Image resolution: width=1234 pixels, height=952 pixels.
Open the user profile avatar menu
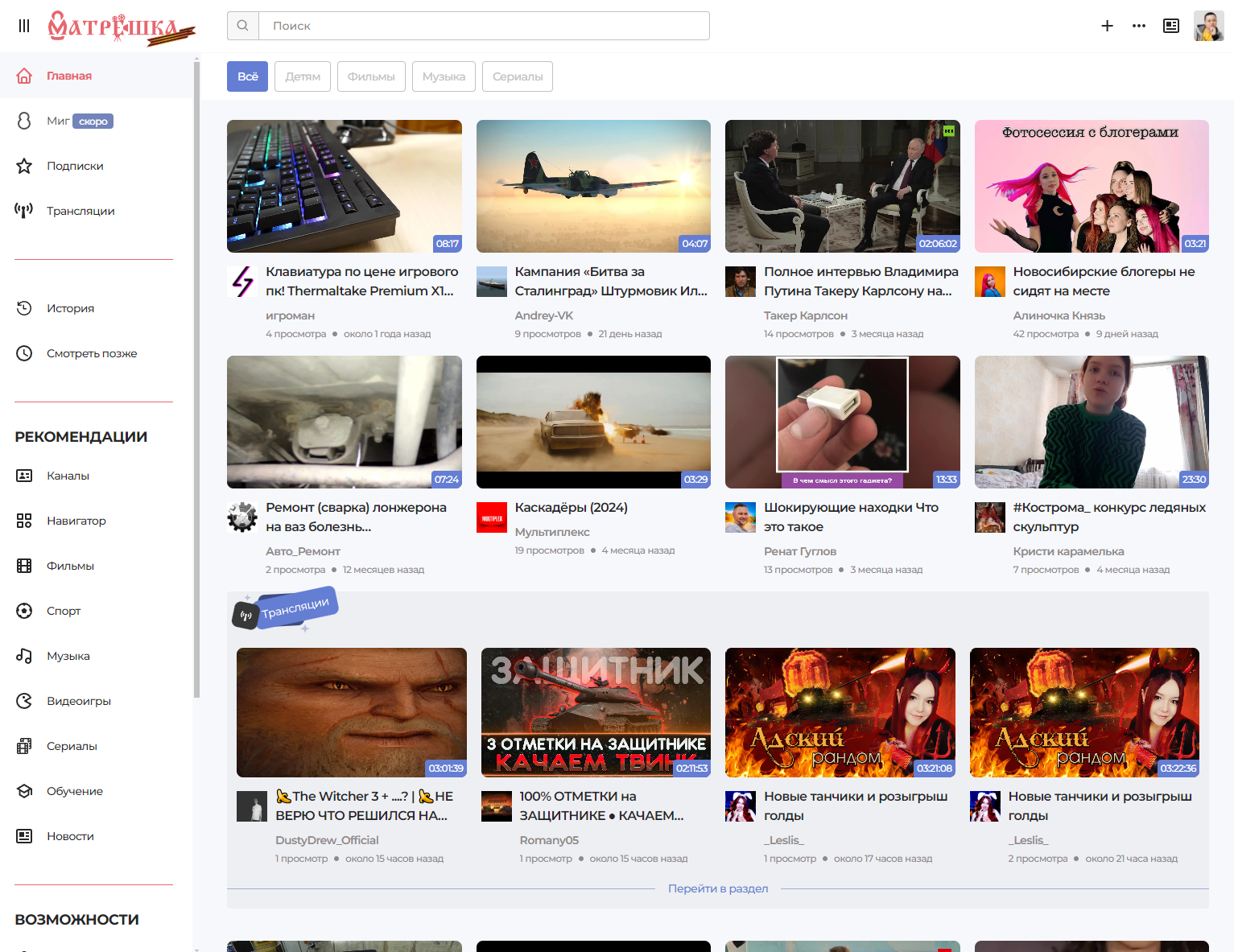tap(1207, 26)
